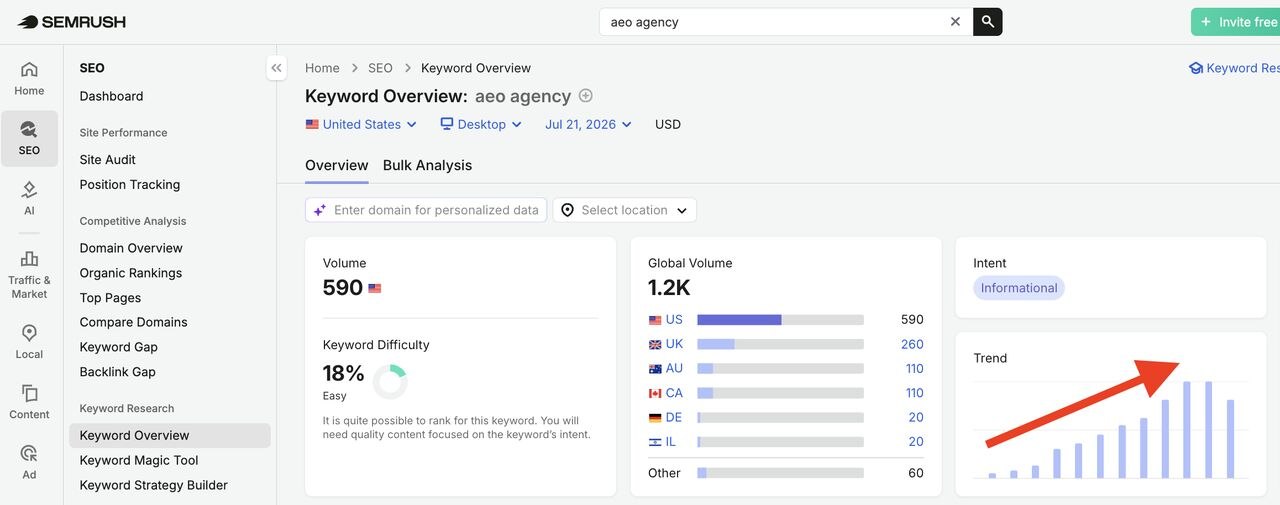Open Compare Domains in the sidebar
Image resolution: width=1280 pixels, height=505 pixels.
click(134, 322)
